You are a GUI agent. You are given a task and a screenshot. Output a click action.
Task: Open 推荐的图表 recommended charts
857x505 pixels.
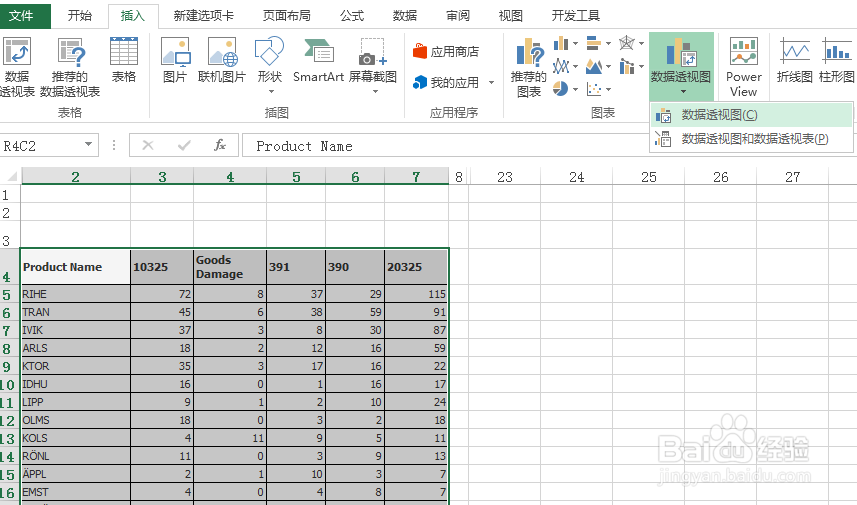pyautogui.click(x=529, y=67)
